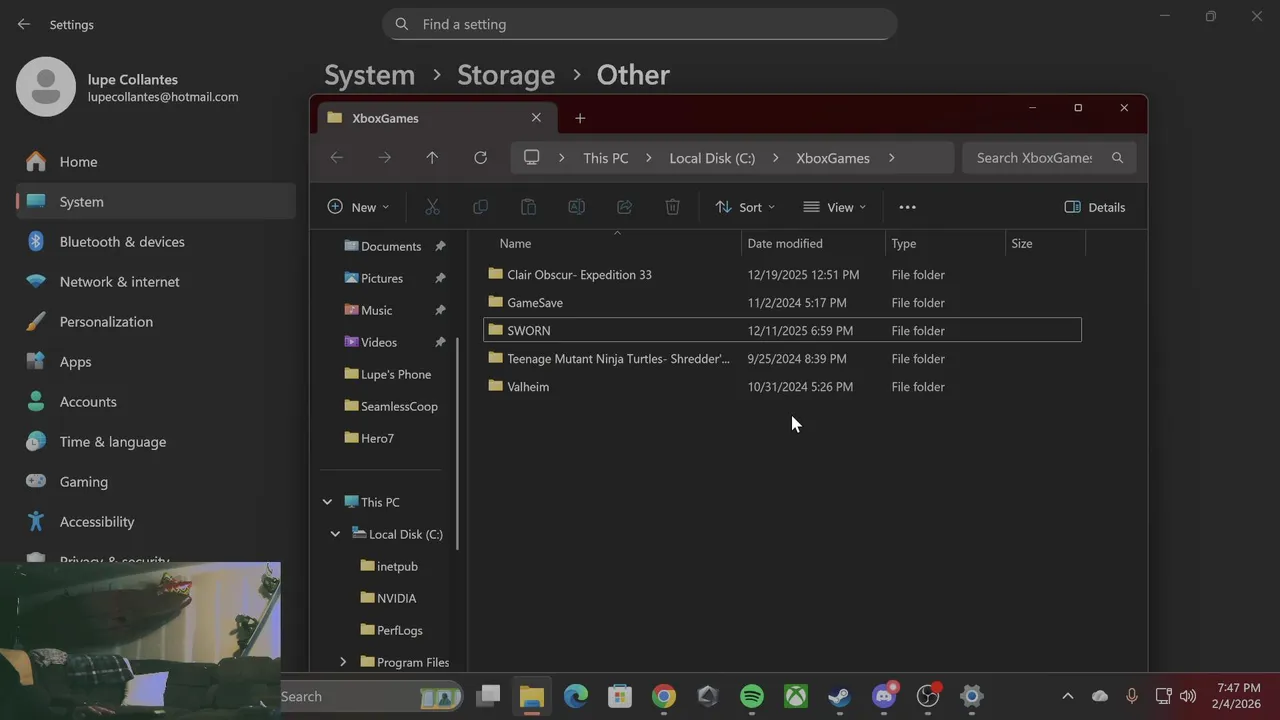Select the Valheim folder
The height and width of the screenshot is (720, 1280).
coord(528,387)
